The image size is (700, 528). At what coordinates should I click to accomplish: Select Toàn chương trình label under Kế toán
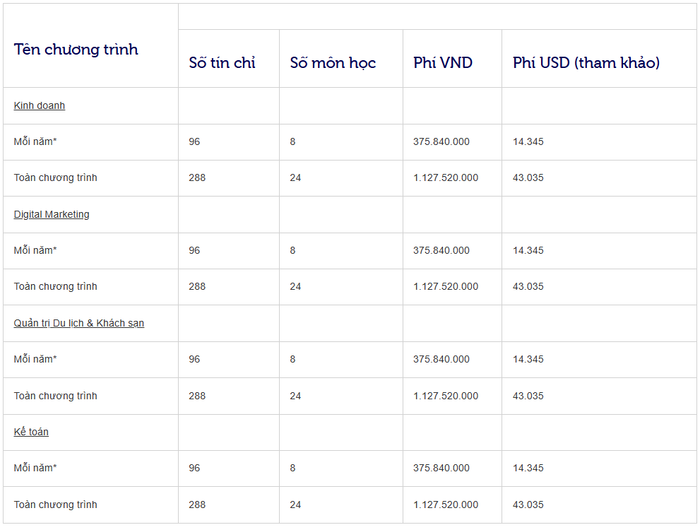[x=55, y=504]
